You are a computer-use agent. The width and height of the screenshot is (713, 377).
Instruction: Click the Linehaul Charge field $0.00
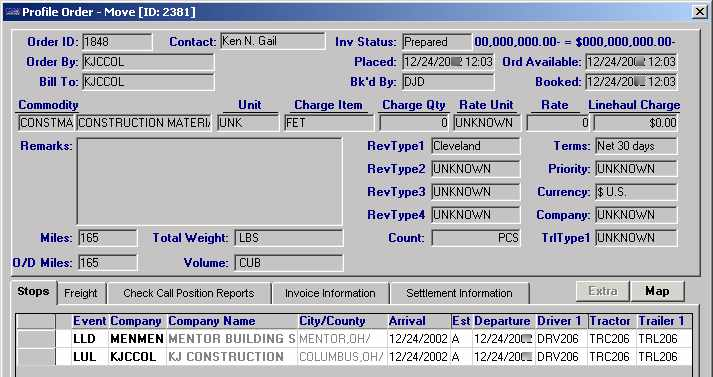point(635,123)
